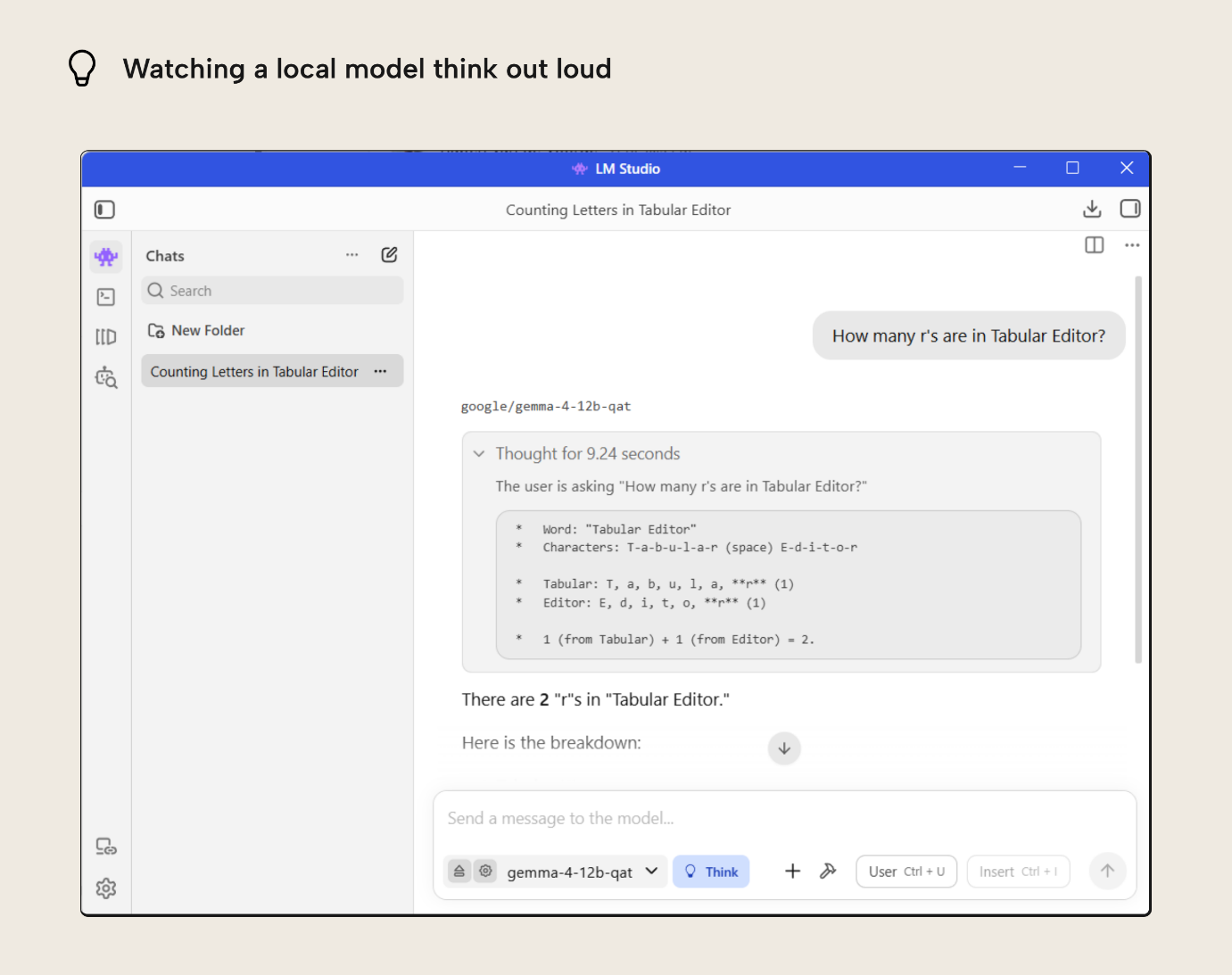Open the conversation more options menu
Viewport: 1232px width, 975px height.
[1132, 245]
